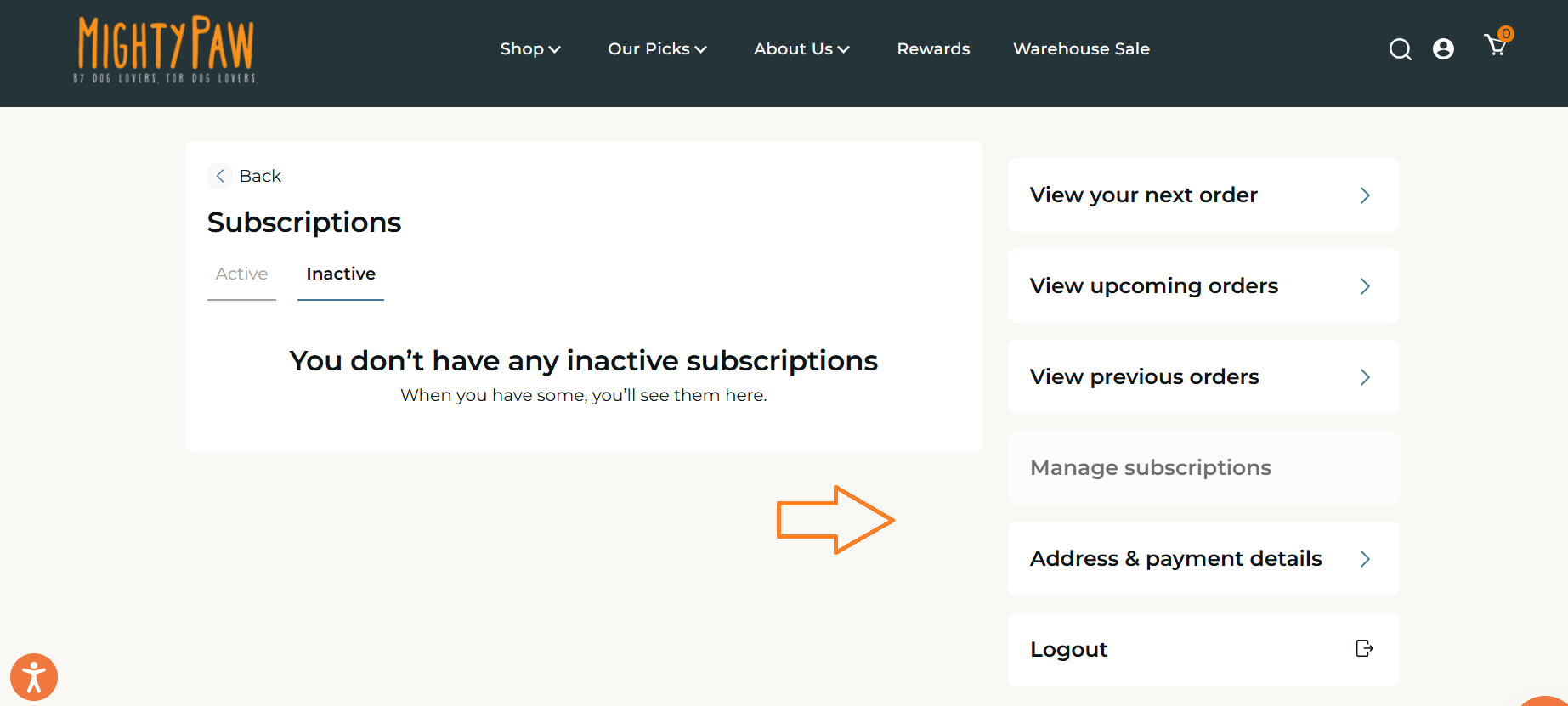The width and height of the screenshot is (1568, 706).
Task: Click the accessibility widget icon
Action: point(34,677)
